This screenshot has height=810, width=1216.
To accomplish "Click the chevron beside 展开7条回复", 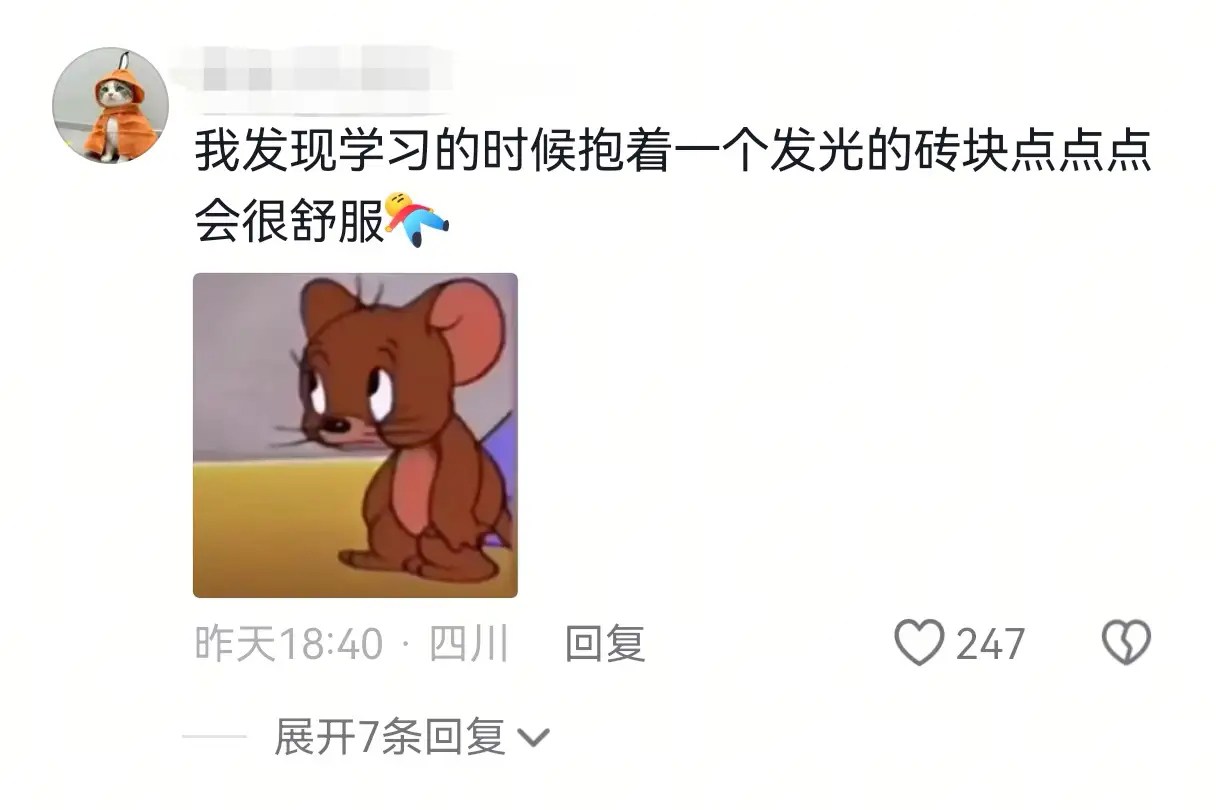I will 533,739.
